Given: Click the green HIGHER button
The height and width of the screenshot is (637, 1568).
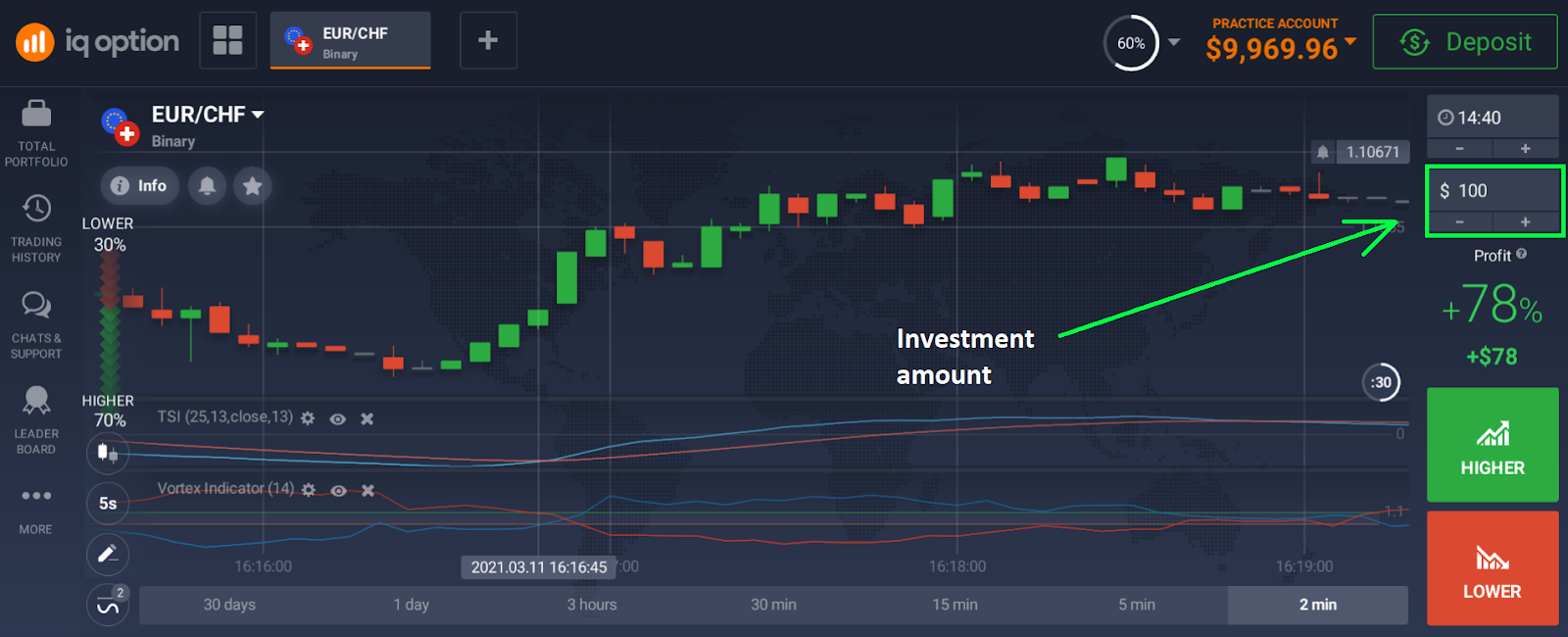Looking at the screenshot, I should [1493, 445].
